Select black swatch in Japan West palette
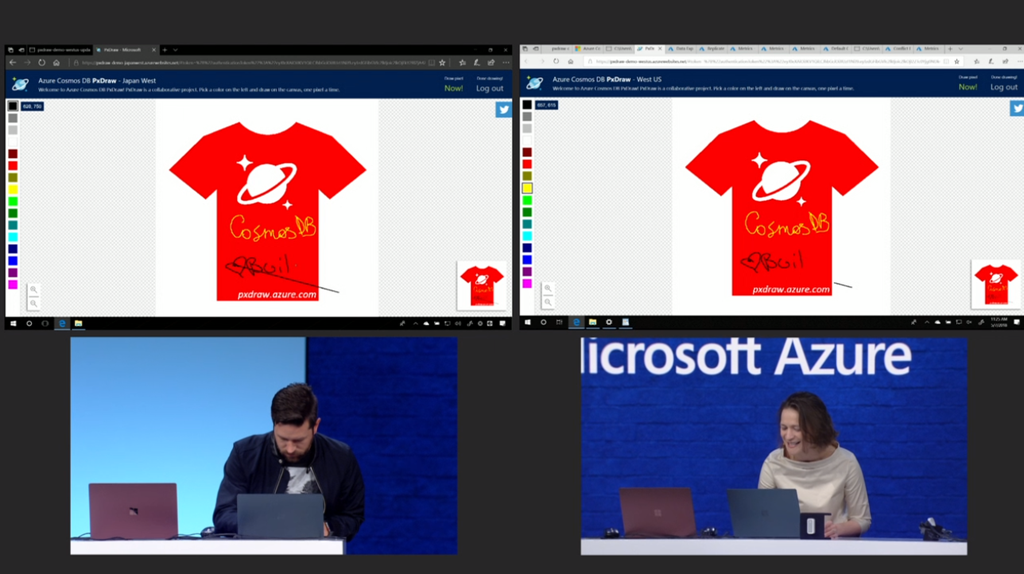 [12, 106]
